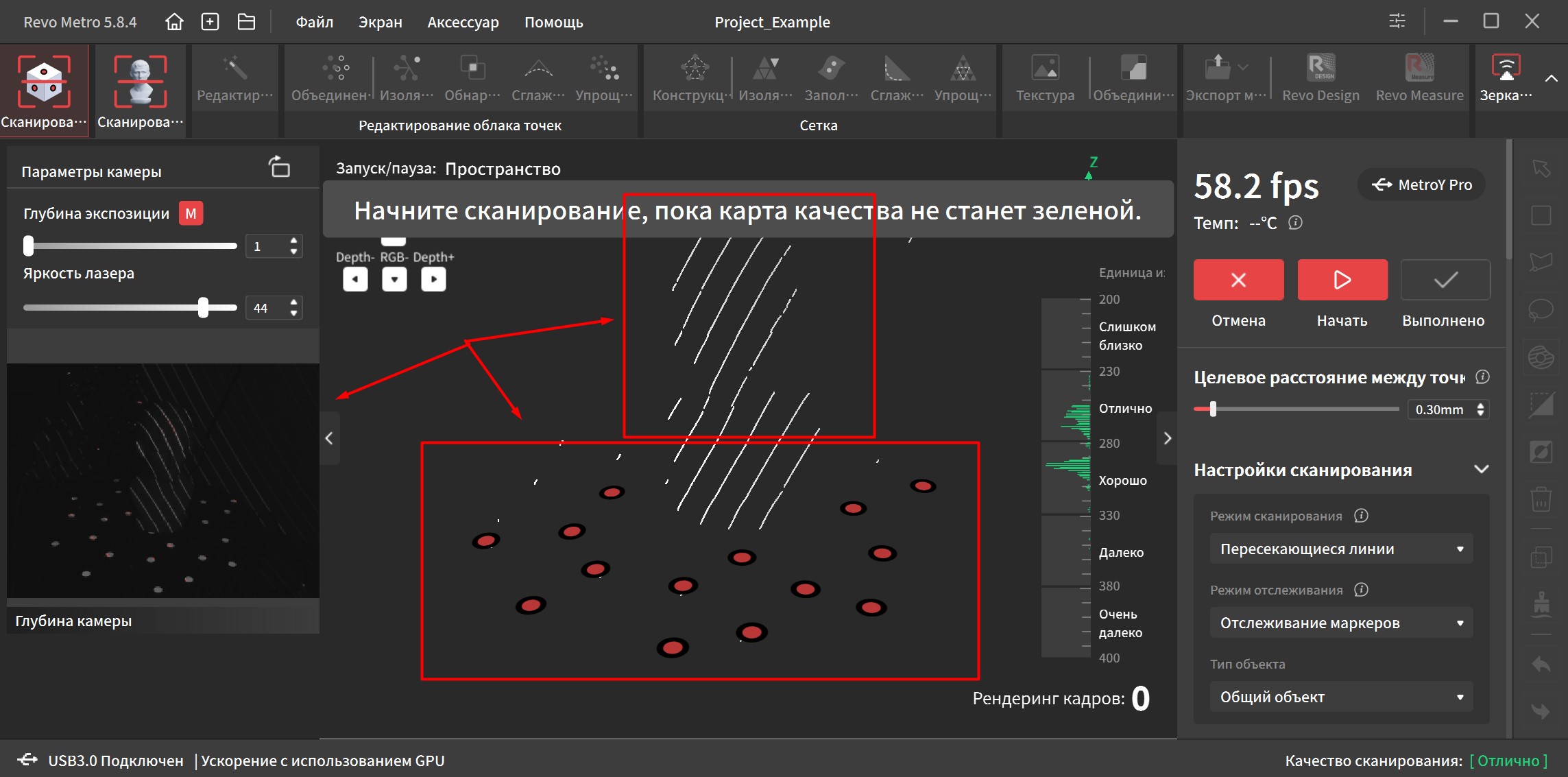Click the Яркость лазера slider handle
Viewport: 1568px width, 777px height.
(203, 307)
